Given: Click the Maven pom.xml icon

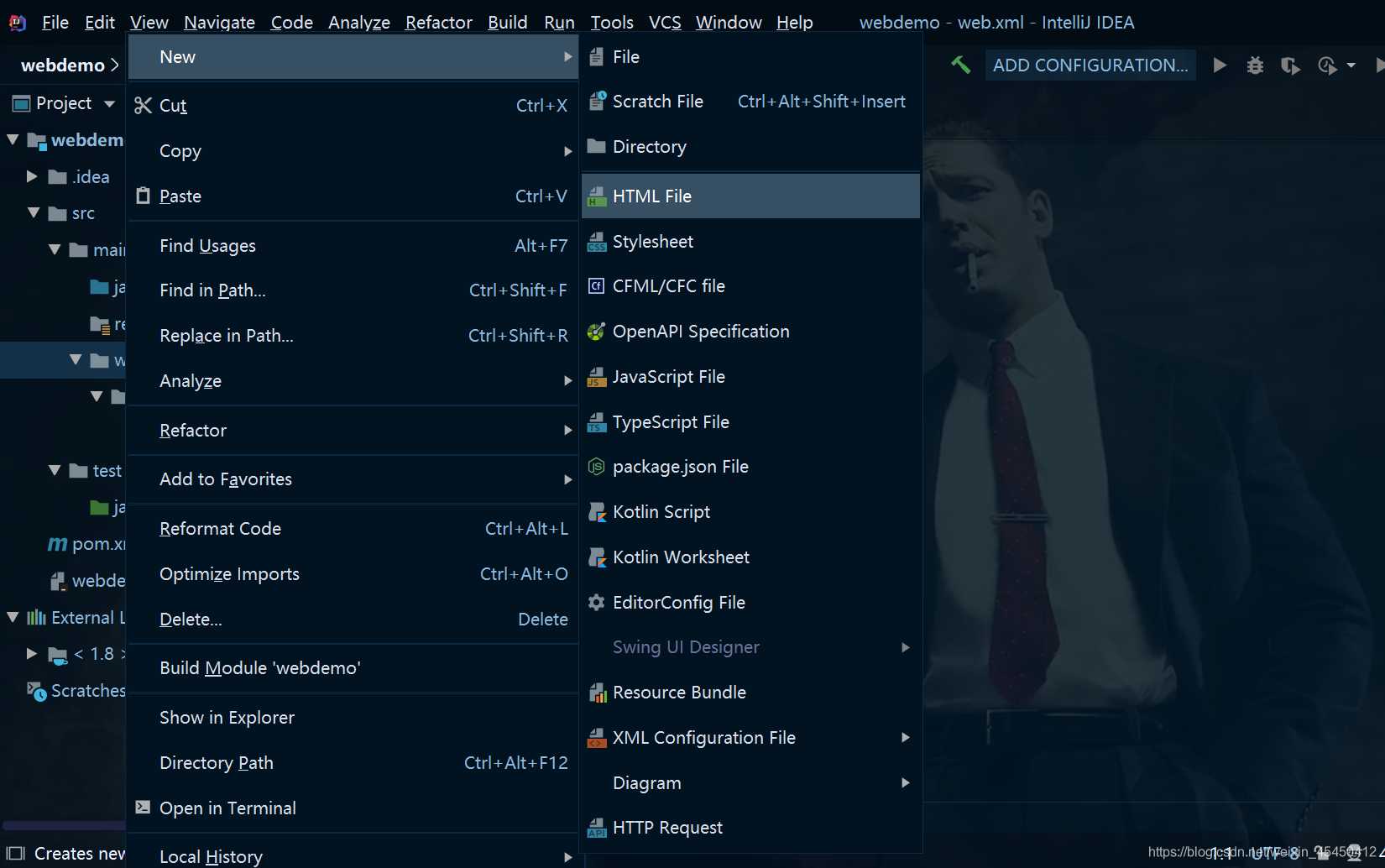Looking at the screenshot, I should coord(57,543).
